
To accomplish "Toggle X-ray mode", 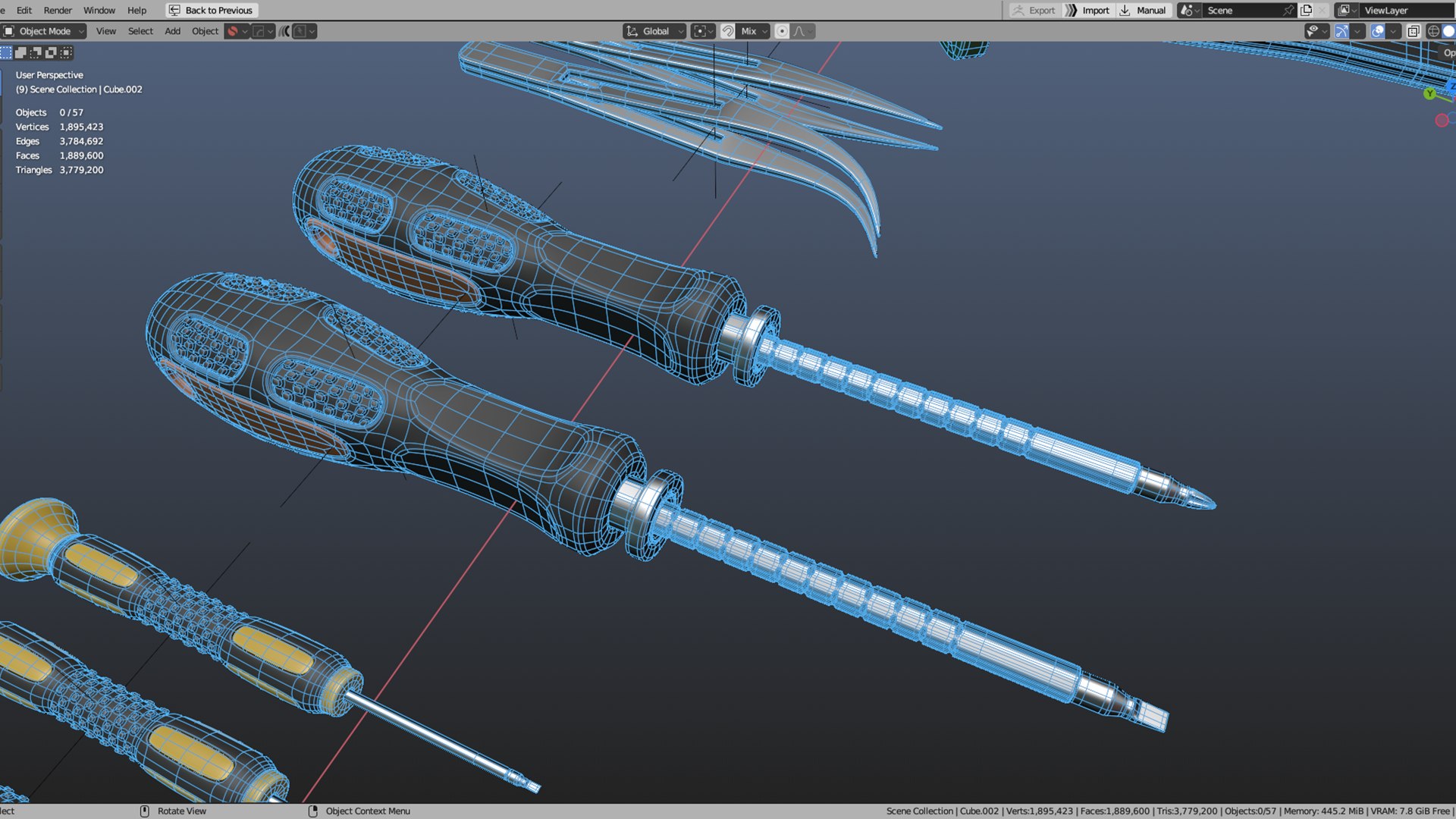I will 1414,31.
